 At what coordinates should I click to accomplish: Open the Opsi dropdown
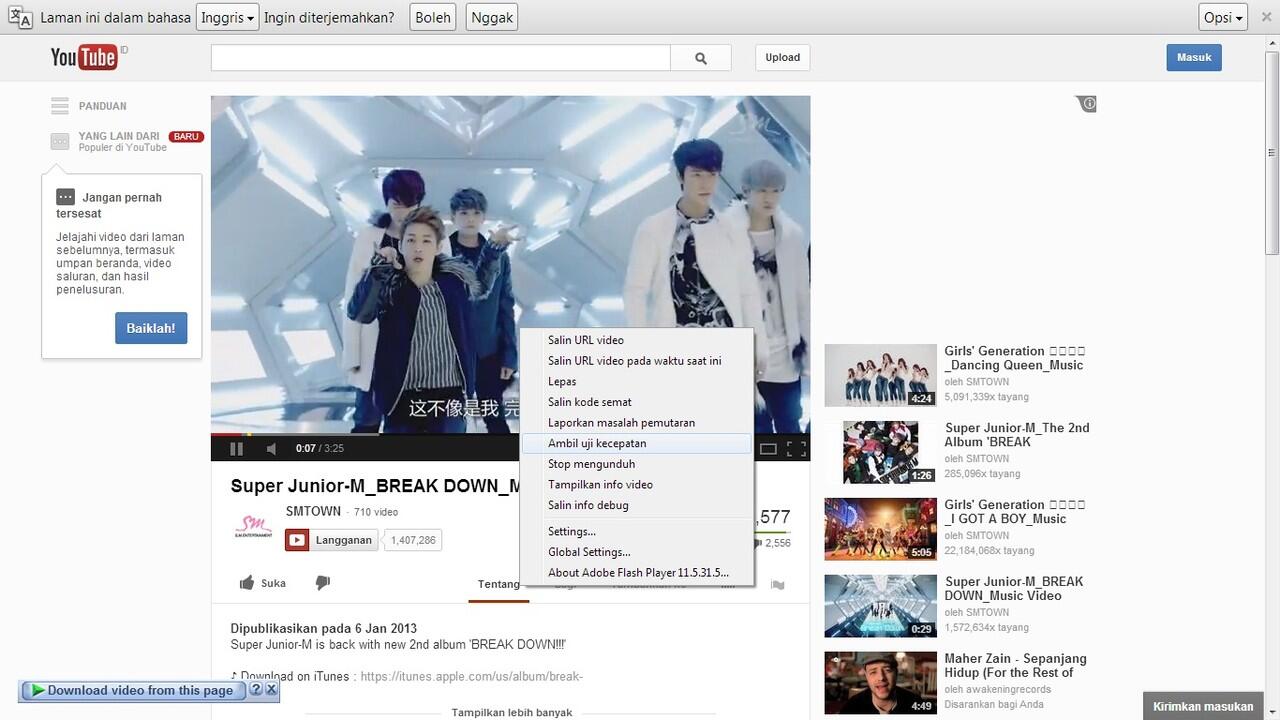pos(1224,17)
